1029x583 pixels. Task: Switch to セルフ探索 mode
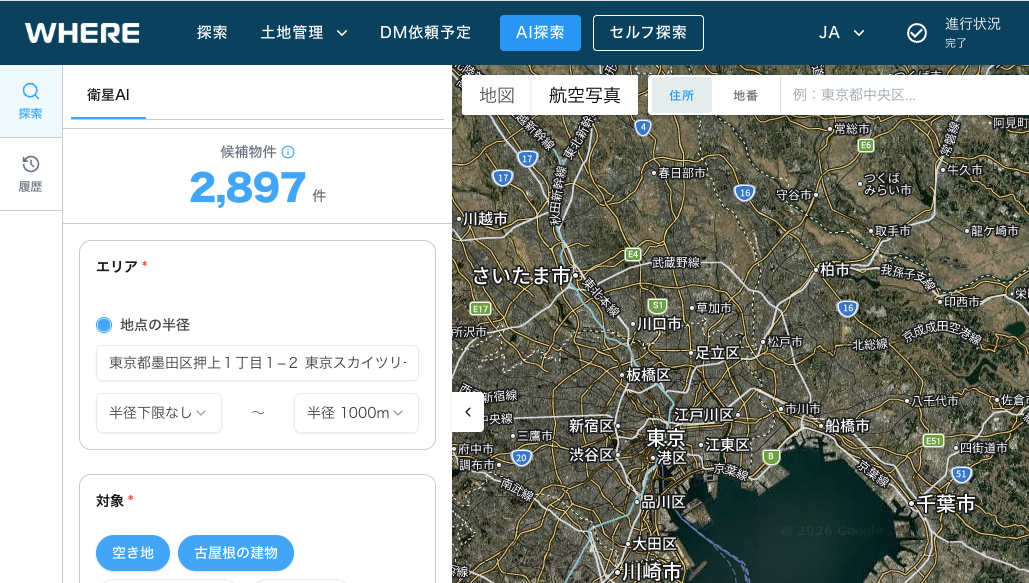pyautogui.click(x=648, y=33)
